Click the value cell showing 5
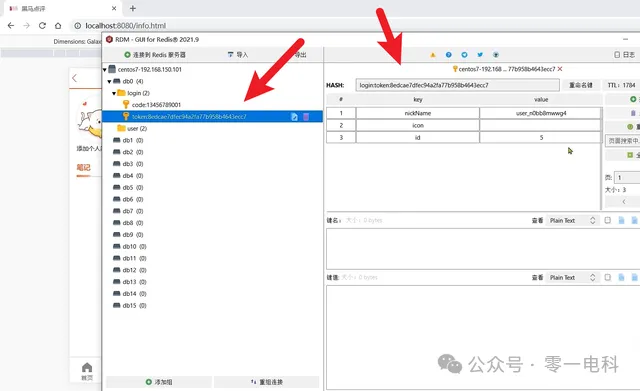640x391 pixels. [x=541, y=138]
